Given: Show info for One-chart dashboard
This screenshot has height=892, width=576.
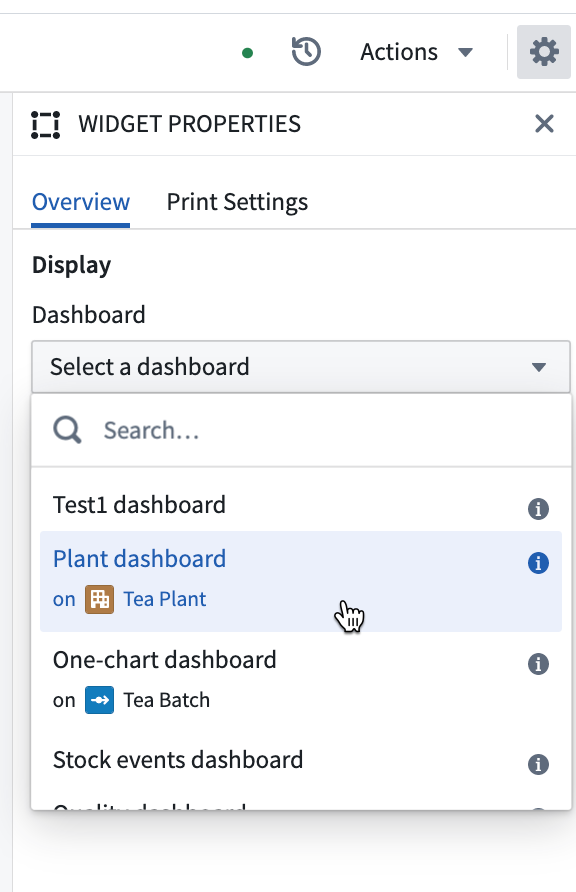Looking at the screenshot, I should click(538, 664).
